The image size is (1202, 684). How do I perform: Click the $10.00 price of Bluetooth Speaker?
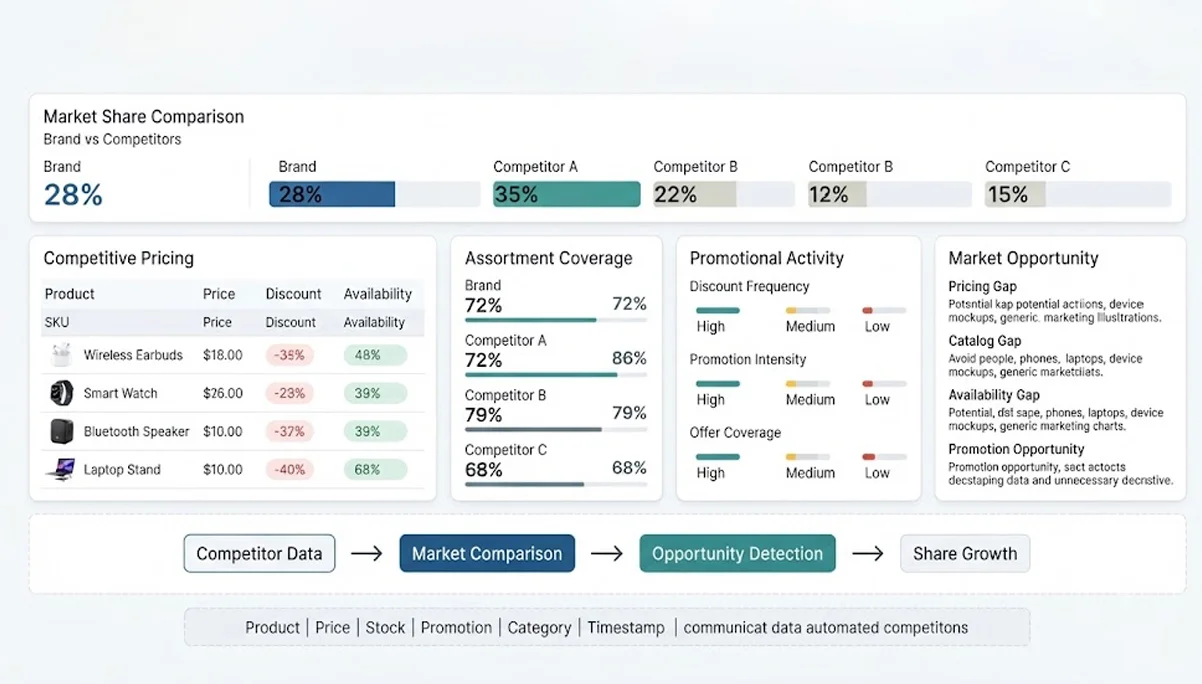223,431
